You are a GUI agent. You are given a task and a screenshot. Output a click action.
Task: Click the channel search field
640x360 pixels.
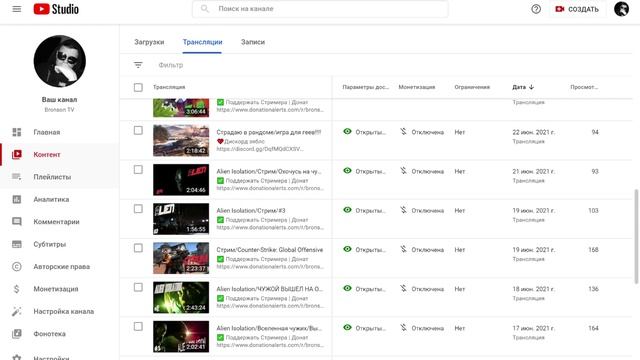click(320, 9)
